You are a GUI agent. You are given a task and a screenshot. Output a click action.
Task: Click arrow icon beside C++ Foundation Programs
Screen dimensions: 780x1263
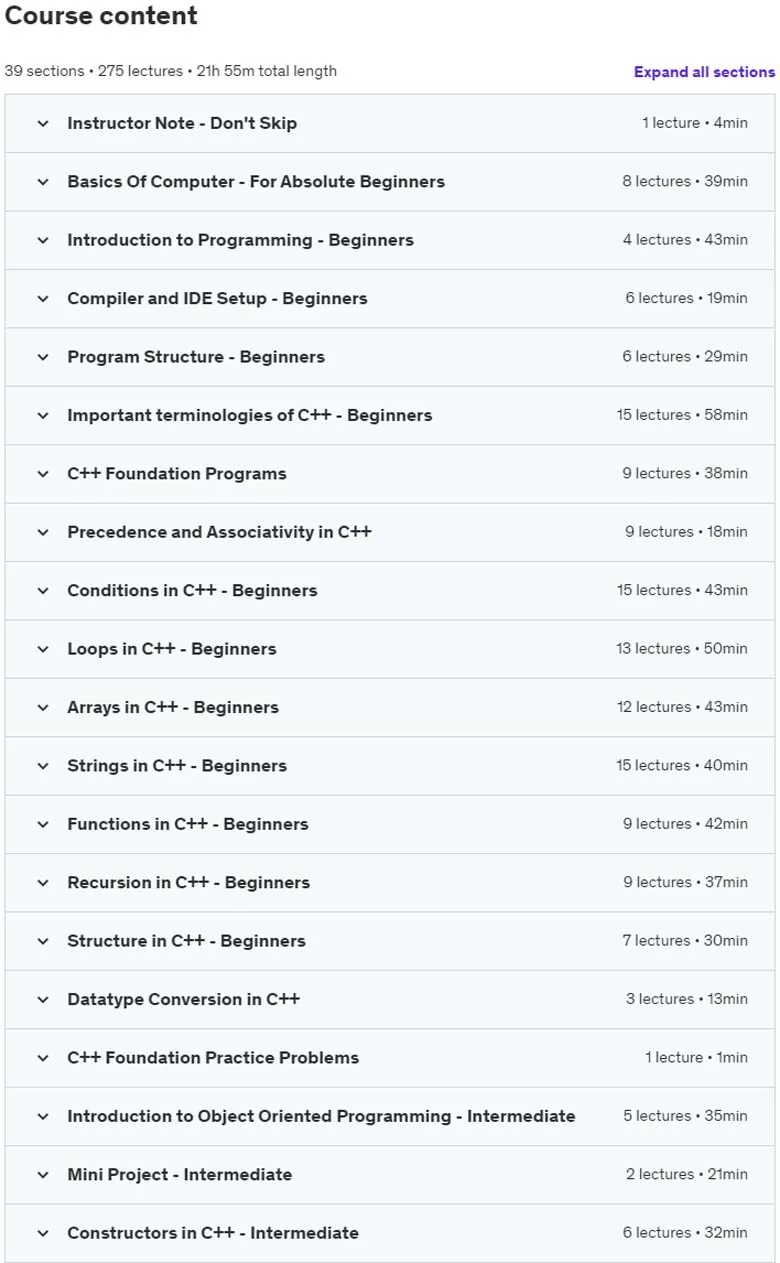pyautogui.click(x=43, y=474)
